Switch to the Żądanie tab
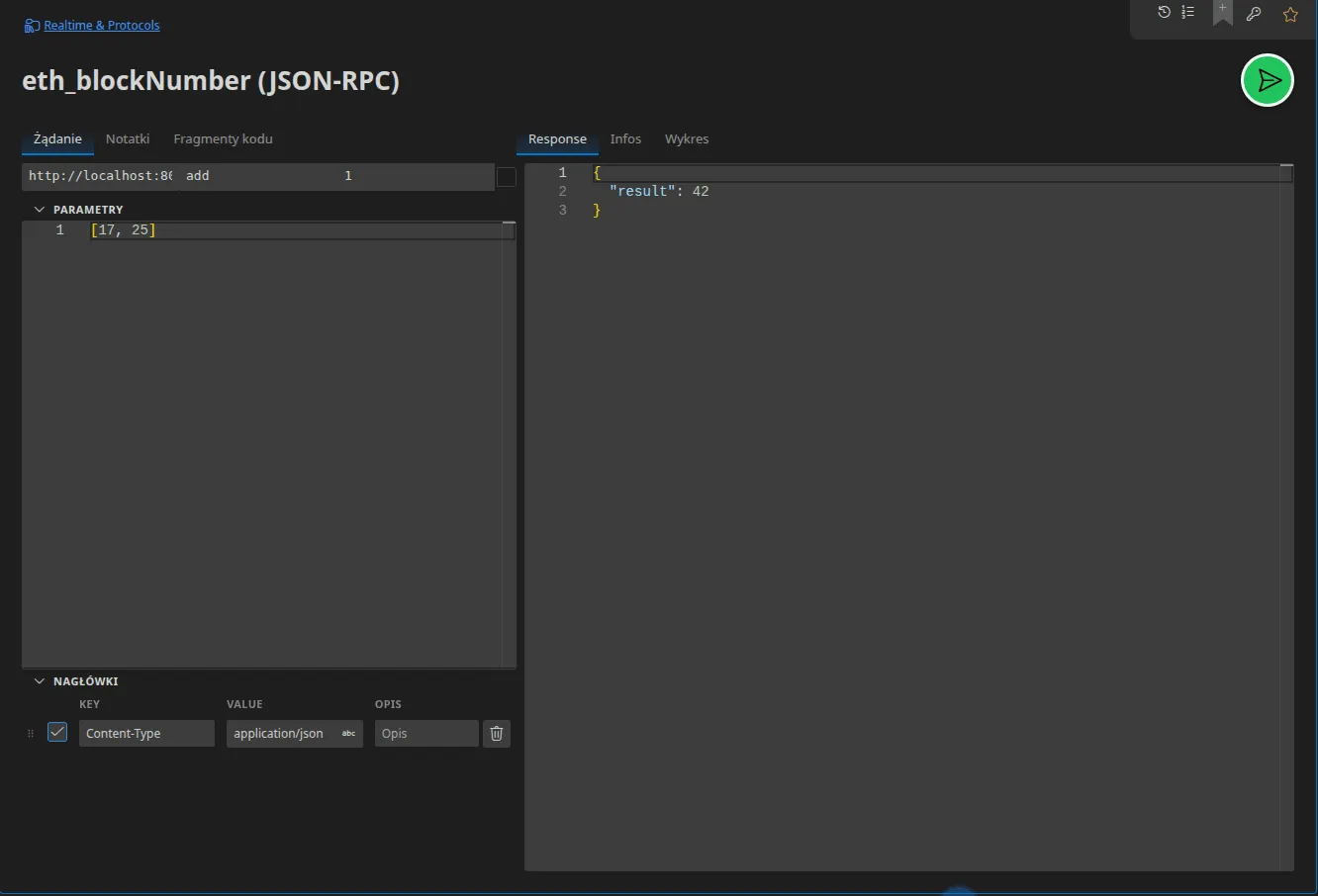 pos(57,139)
